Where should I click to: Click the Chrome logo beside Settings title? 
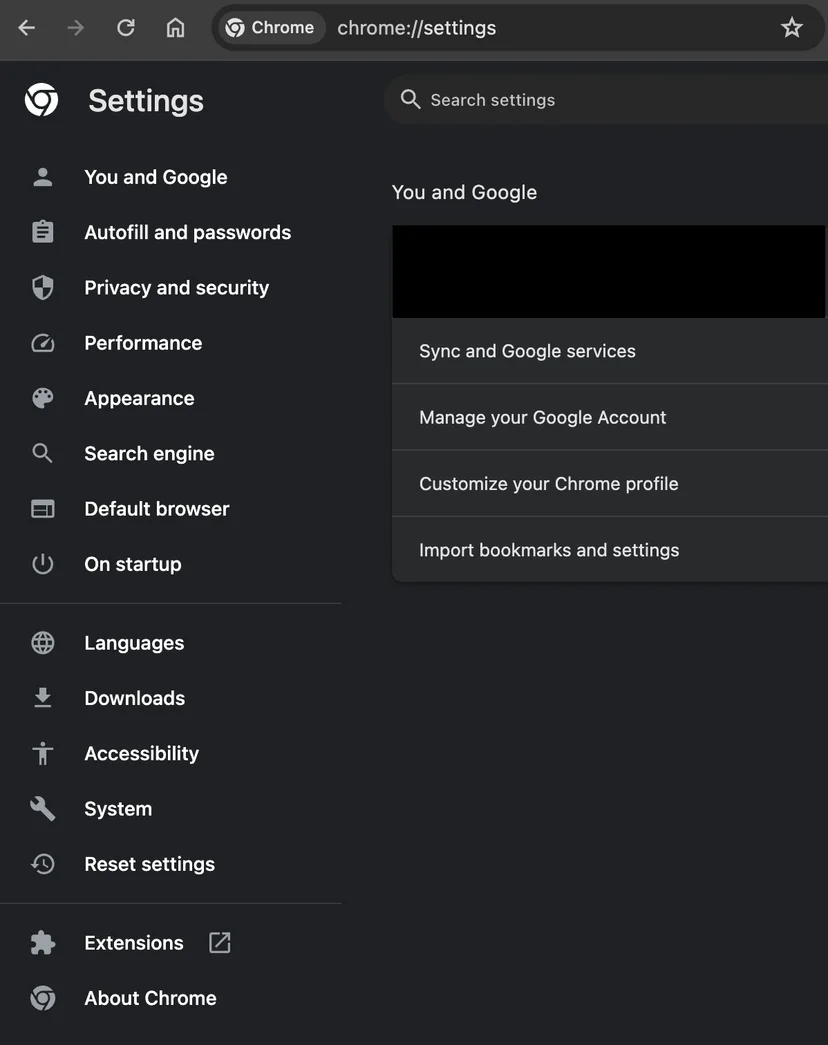[41, 100]
